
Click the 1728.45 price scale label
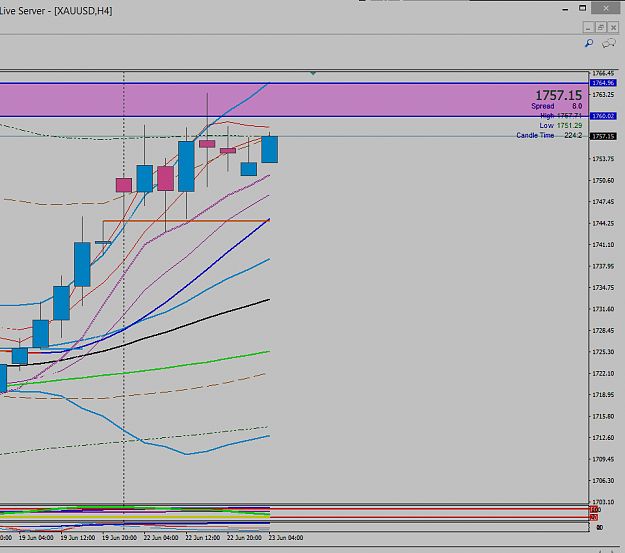click(603, 331)
